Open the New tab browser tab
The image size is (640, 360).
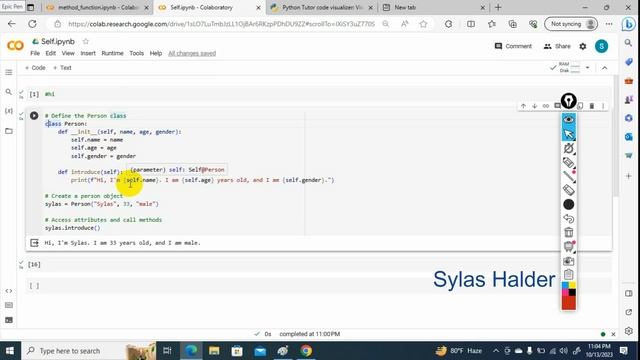click(434, 7)
